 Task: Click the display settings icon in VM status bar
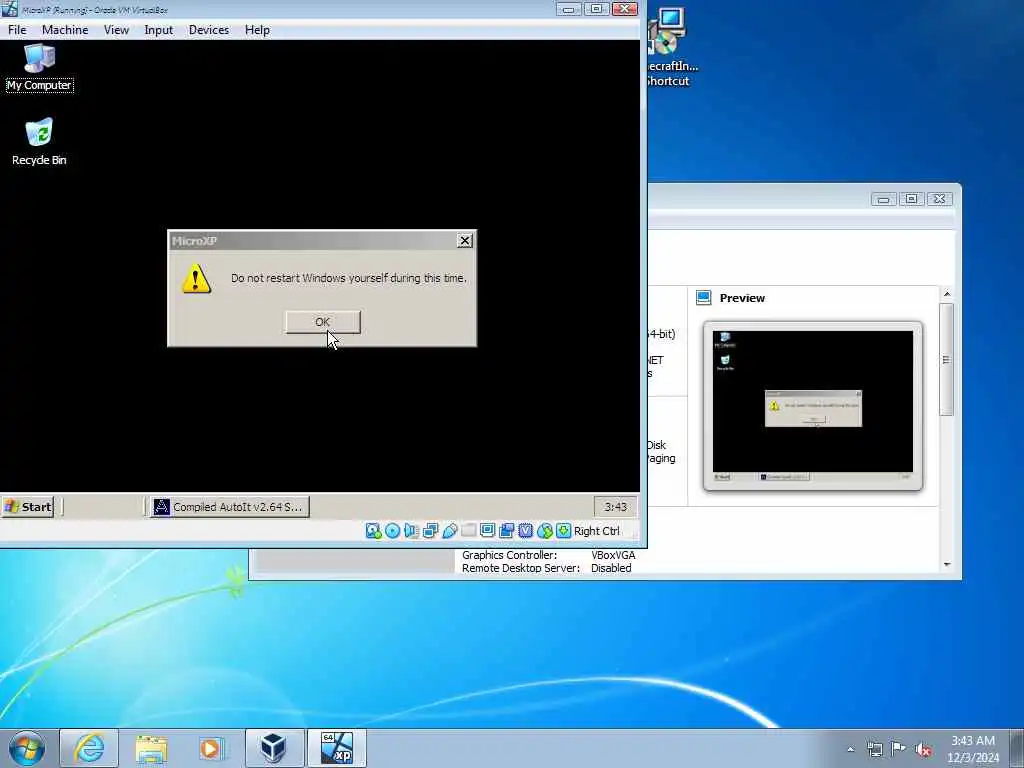[487, 530]
